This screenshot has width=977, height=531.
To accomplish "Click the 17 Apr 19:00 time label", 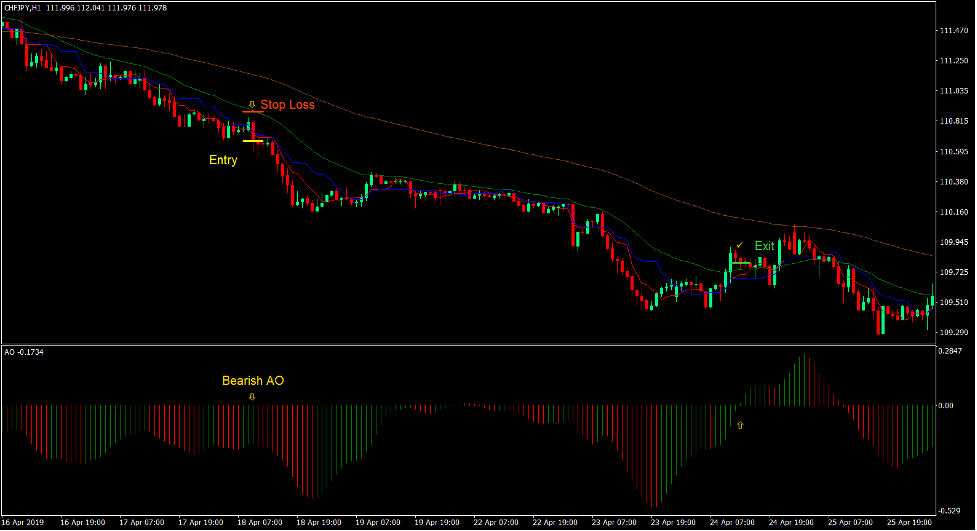I will 201,522.
